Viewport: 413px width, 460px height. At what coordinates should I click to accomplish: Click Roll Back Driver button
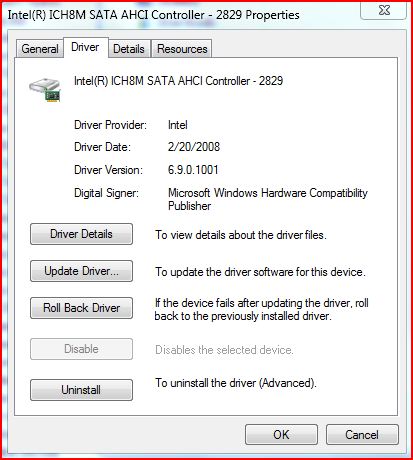[81, 308]
